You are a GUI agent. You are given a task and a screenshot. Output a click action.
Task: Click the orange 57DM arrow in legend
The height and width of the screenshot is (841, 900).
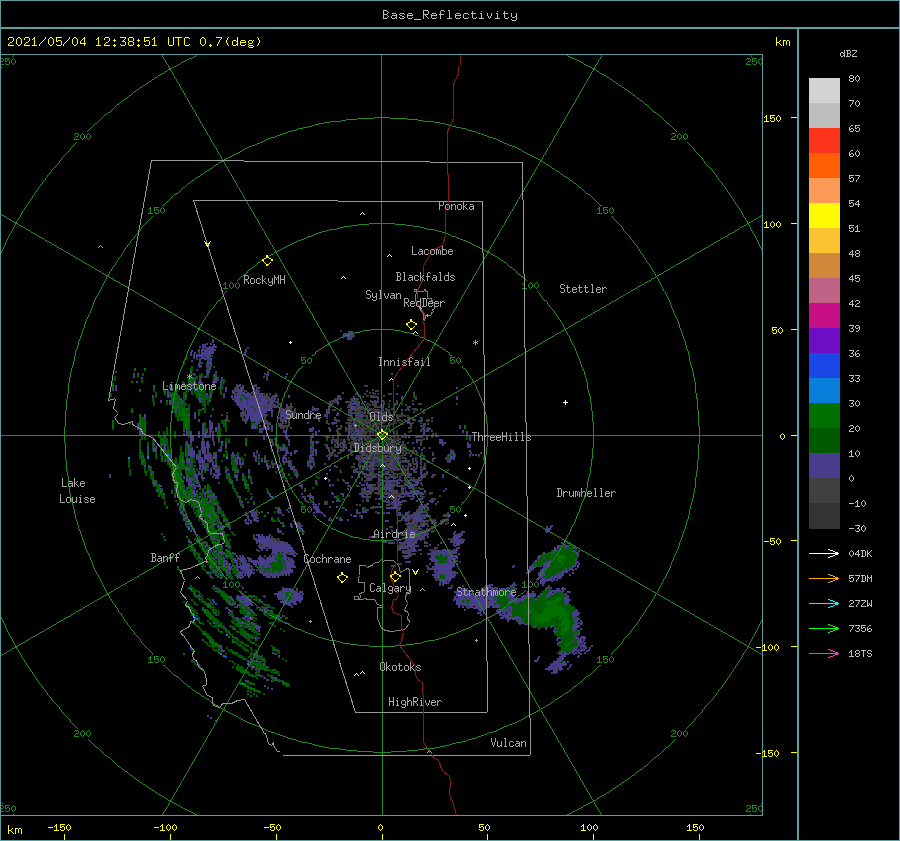pos(824,579)
